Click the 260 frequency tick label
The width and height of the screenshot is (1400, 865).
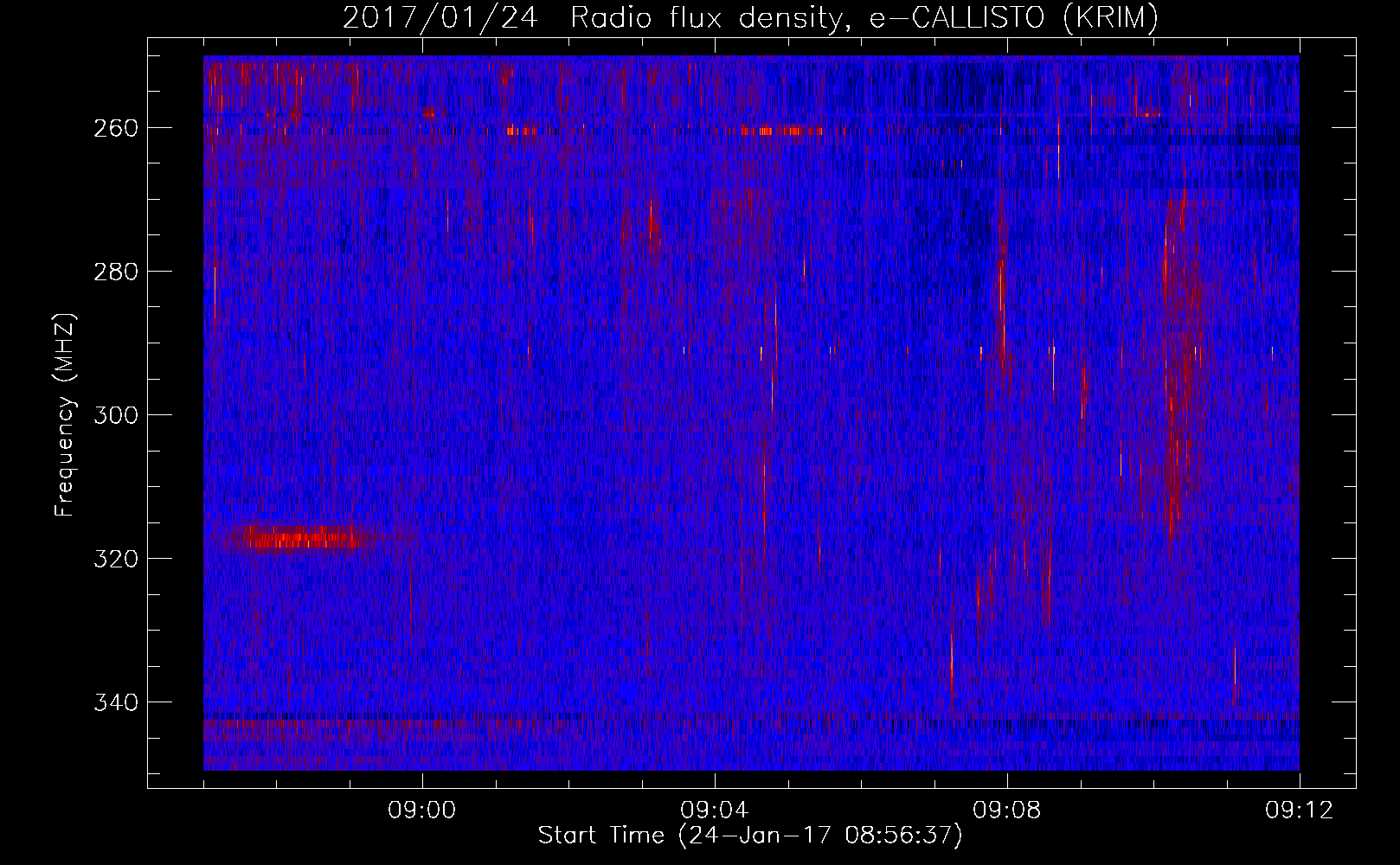pos(116,128)
